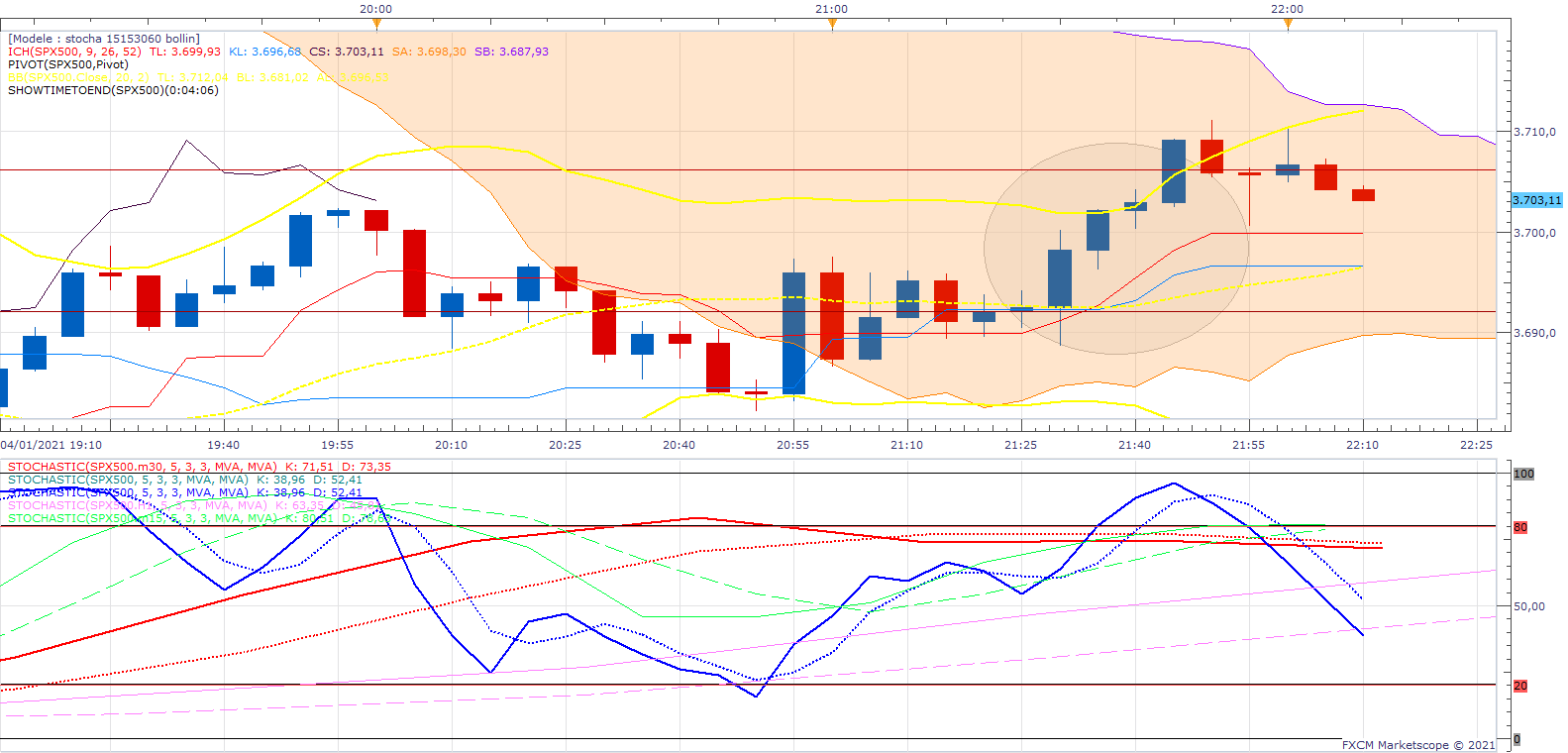Select the yellow BB(SPX500.Close, 20, 2) label
1568x753 pixels.
click(x=78, y=77)
